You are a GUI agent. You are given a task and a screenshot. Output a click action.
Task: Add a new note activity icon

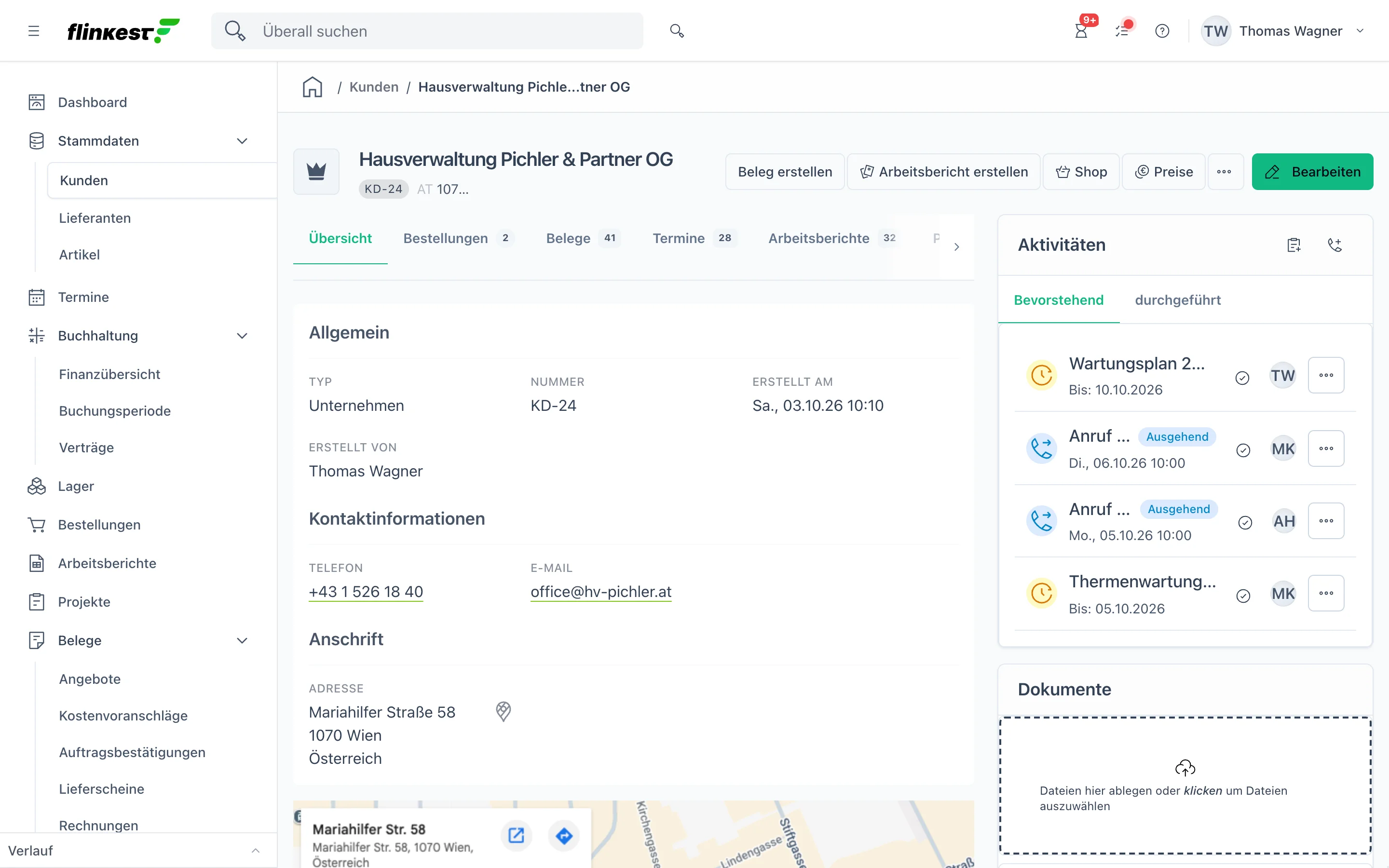click(x=1294, y=245)
